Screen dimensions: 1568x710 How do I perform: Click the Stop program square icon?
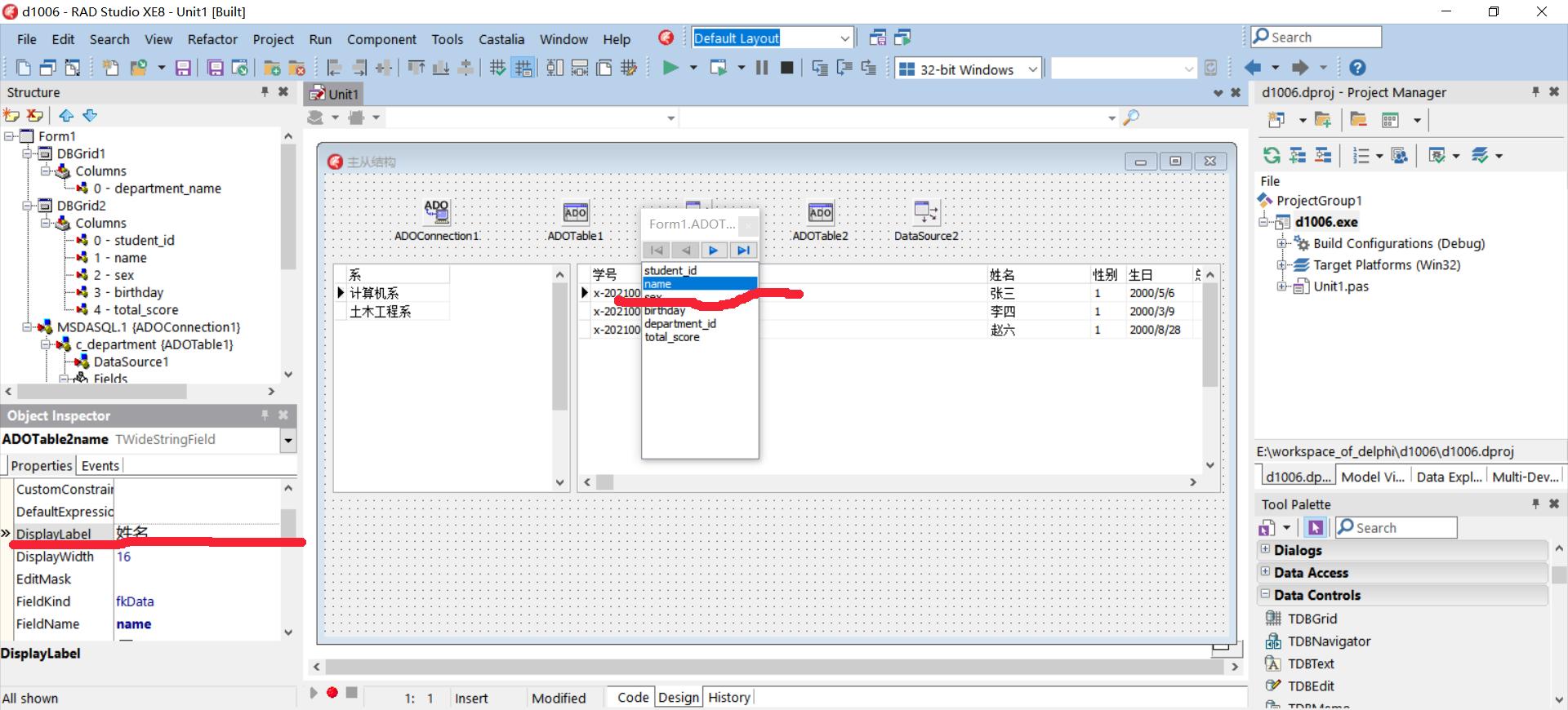point(786,68)
